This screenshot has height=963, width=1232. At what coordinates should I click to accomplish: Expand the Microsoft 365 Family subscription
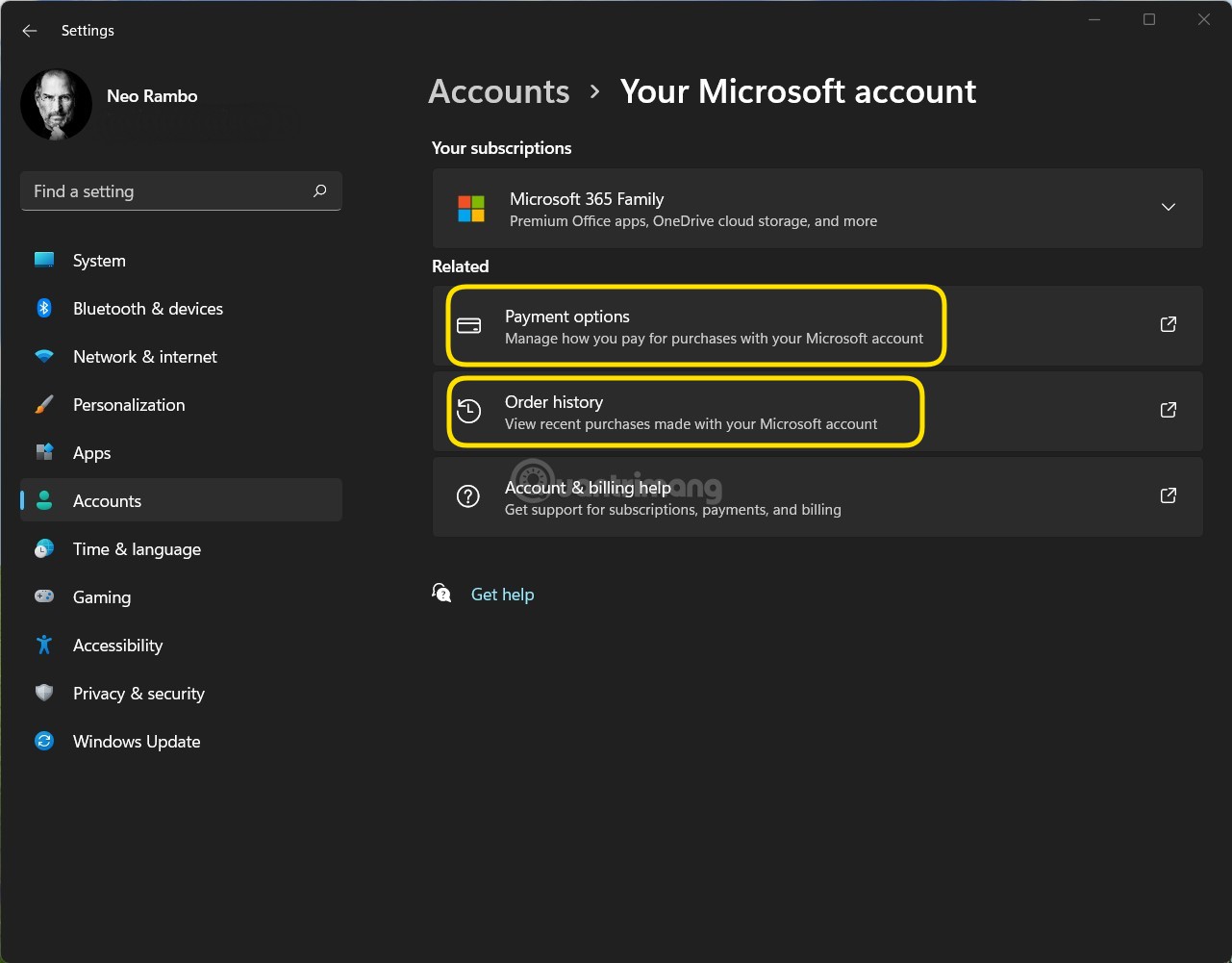pyautogui.click(x=1168, y=208)
